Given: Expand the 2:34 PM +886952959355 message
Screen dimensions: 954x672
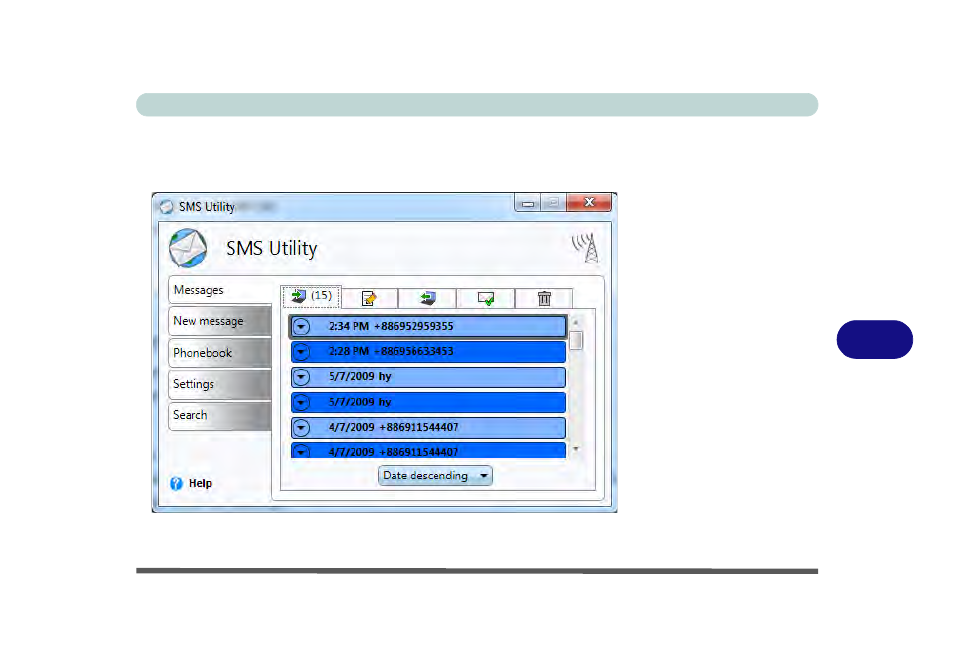Looking at the screenshot, I should 301,327.
